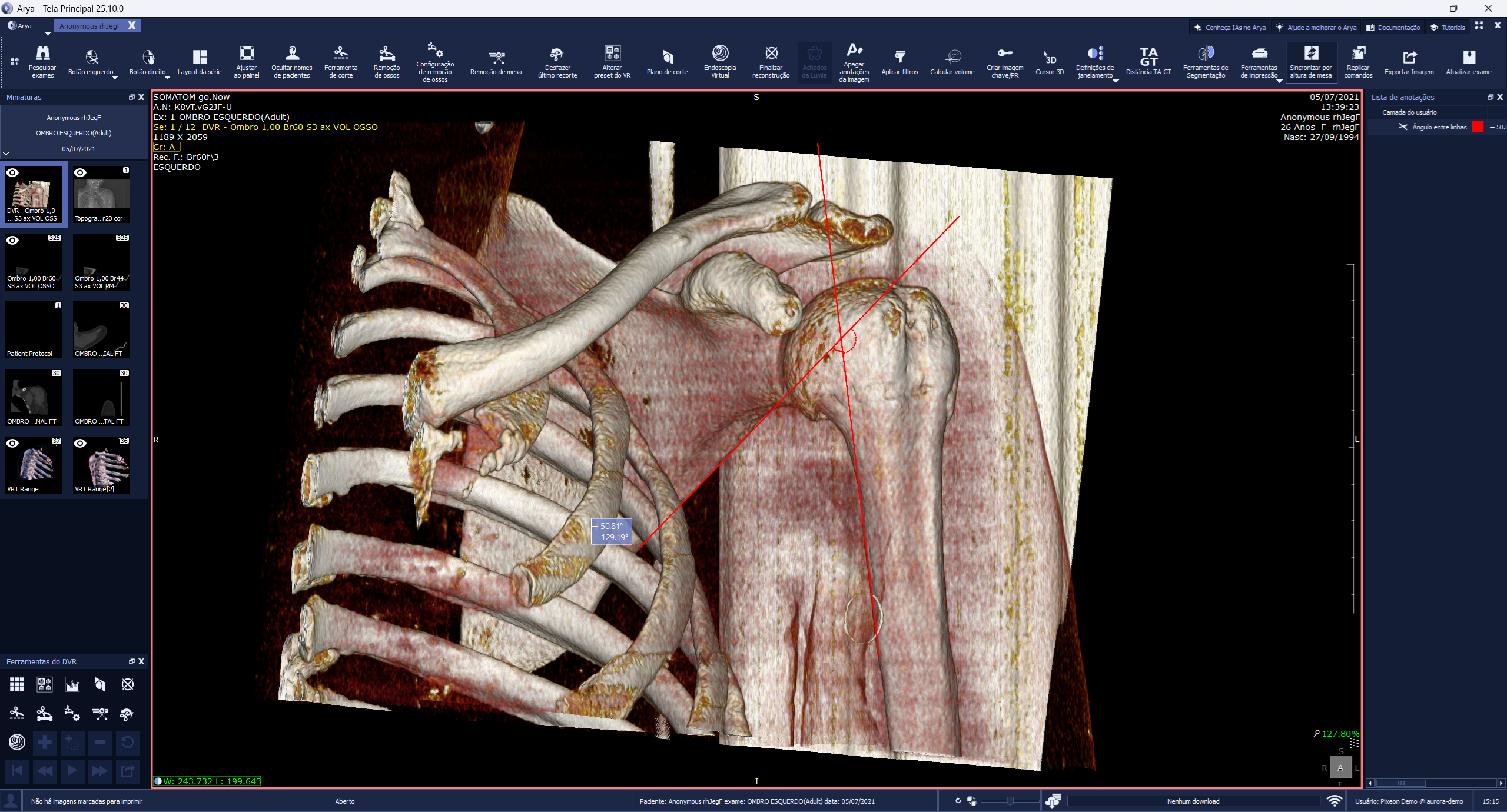Select the Ferramenta de corte tool
Screen dimensions: 1507x812
click(341, 61)
